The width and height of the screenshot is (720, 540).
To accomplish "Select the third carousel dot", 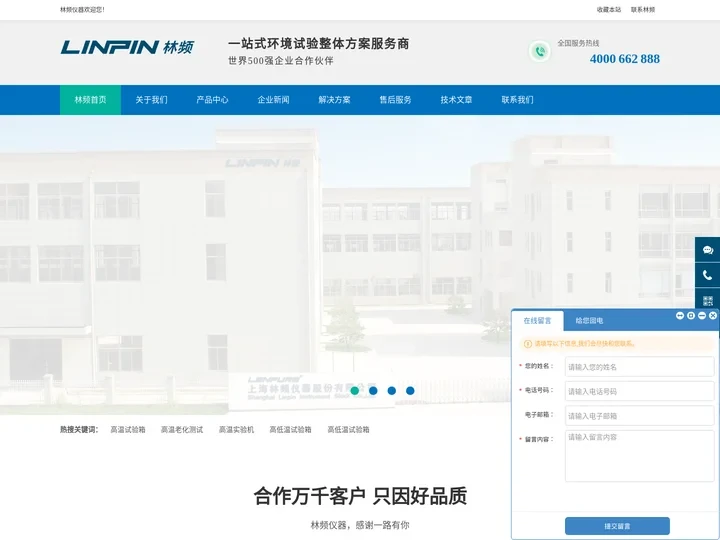I will click(392, 391).
